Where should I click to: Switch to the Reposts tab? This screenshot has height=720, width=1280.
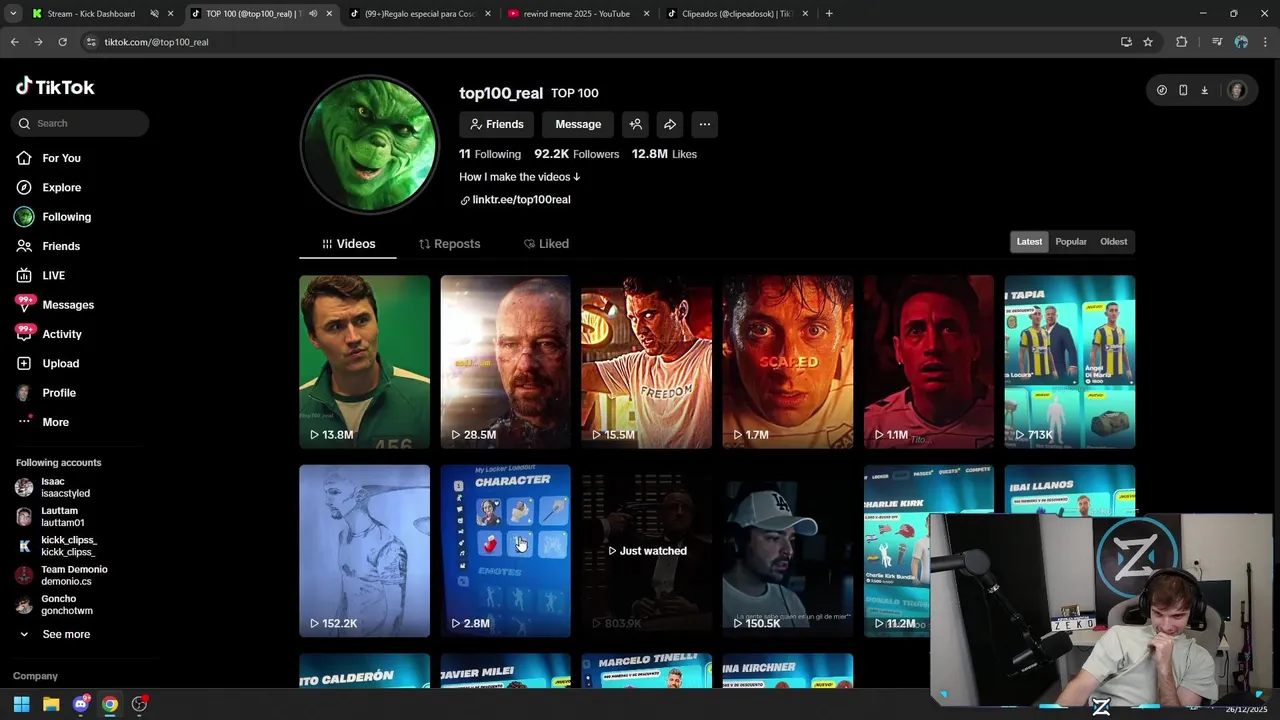coord(449,244)
